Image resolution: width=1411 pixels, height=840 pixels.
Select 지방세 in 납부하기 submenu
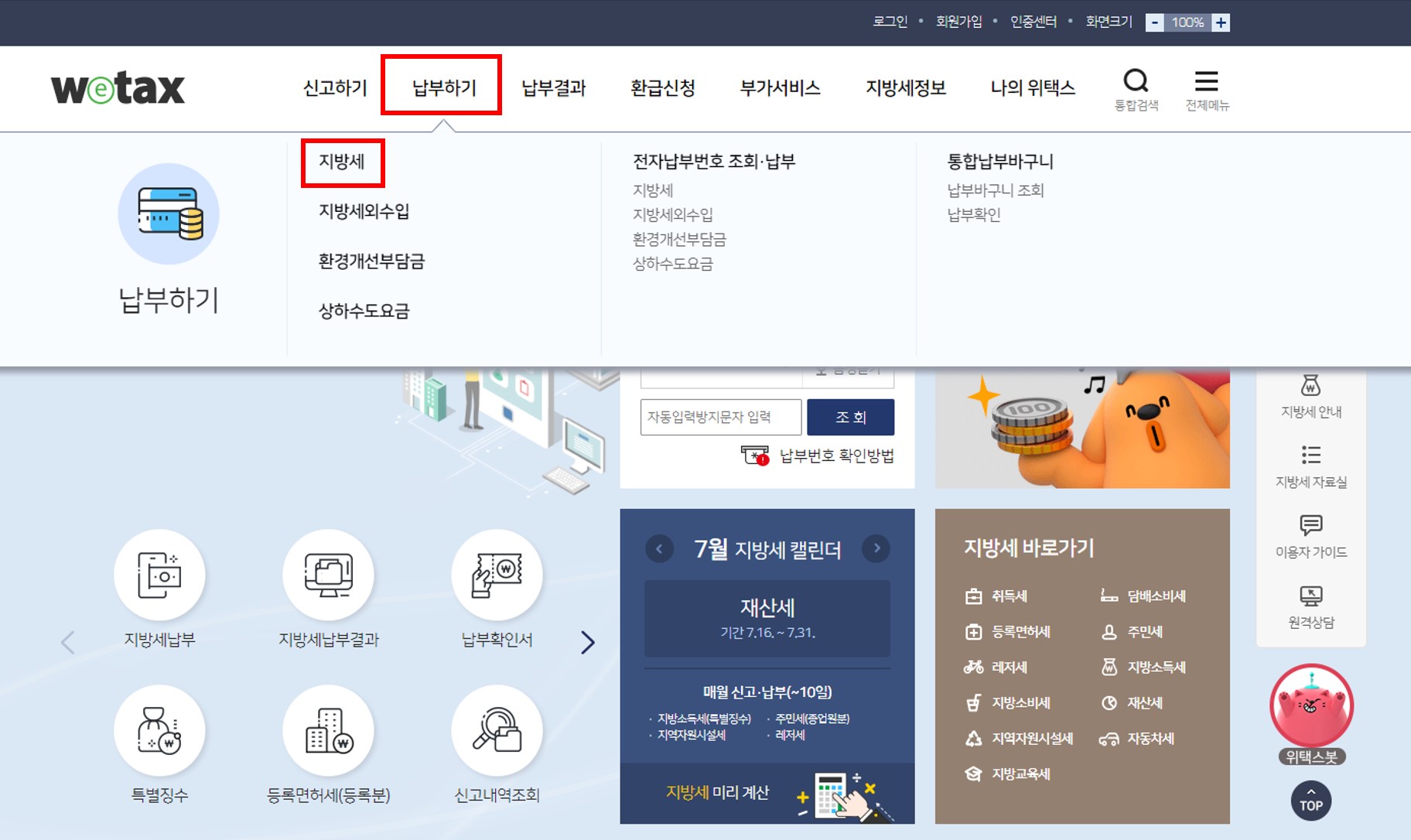pyautogui.click(x=342, y=162)
